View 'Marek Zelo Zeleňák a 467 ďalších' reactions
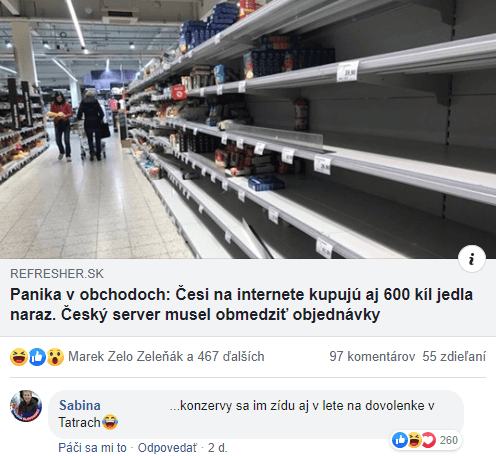 [x=166, y=356]
